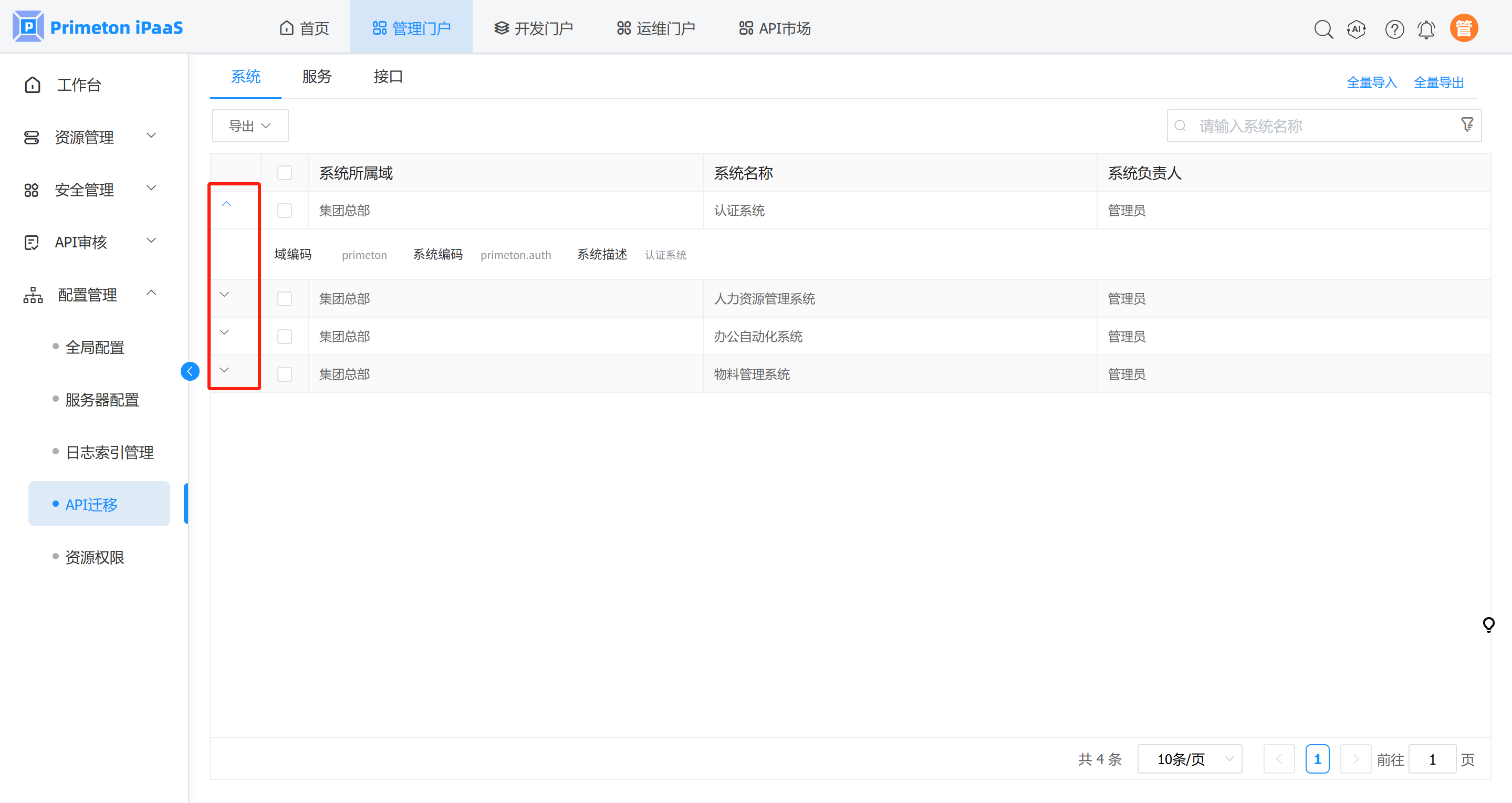
Task: Switch to the 服务 tab
Action: click(x=317, y=76)
